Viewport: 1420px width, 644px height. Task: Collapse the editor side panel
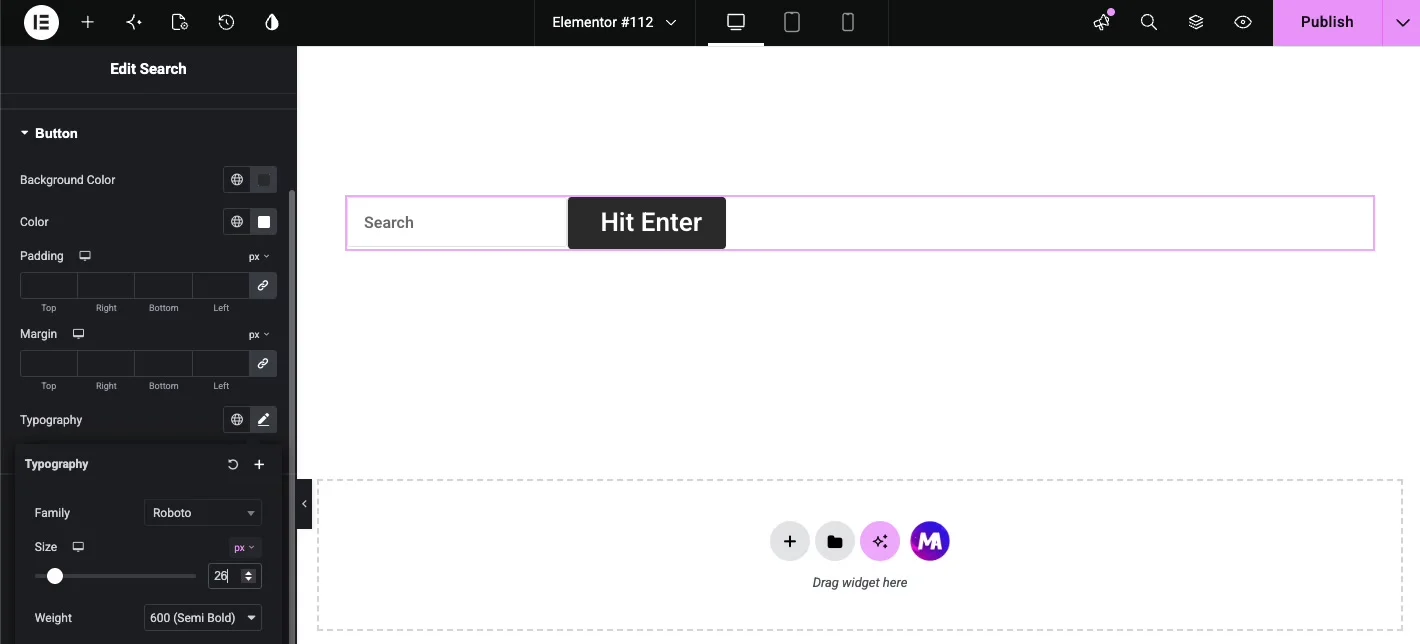pos(304,504)
